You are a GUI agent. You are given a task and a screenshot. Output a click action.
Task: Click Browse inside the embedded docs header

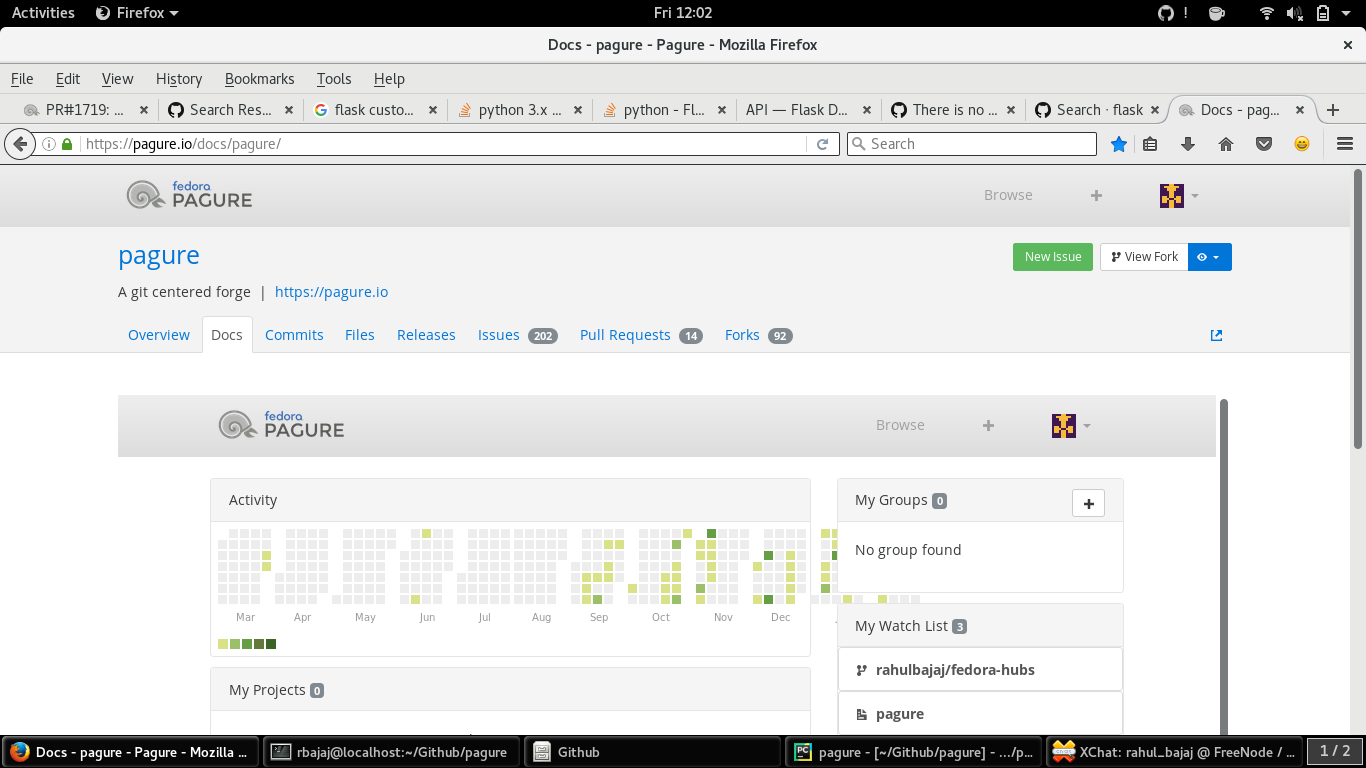[900, 425]
